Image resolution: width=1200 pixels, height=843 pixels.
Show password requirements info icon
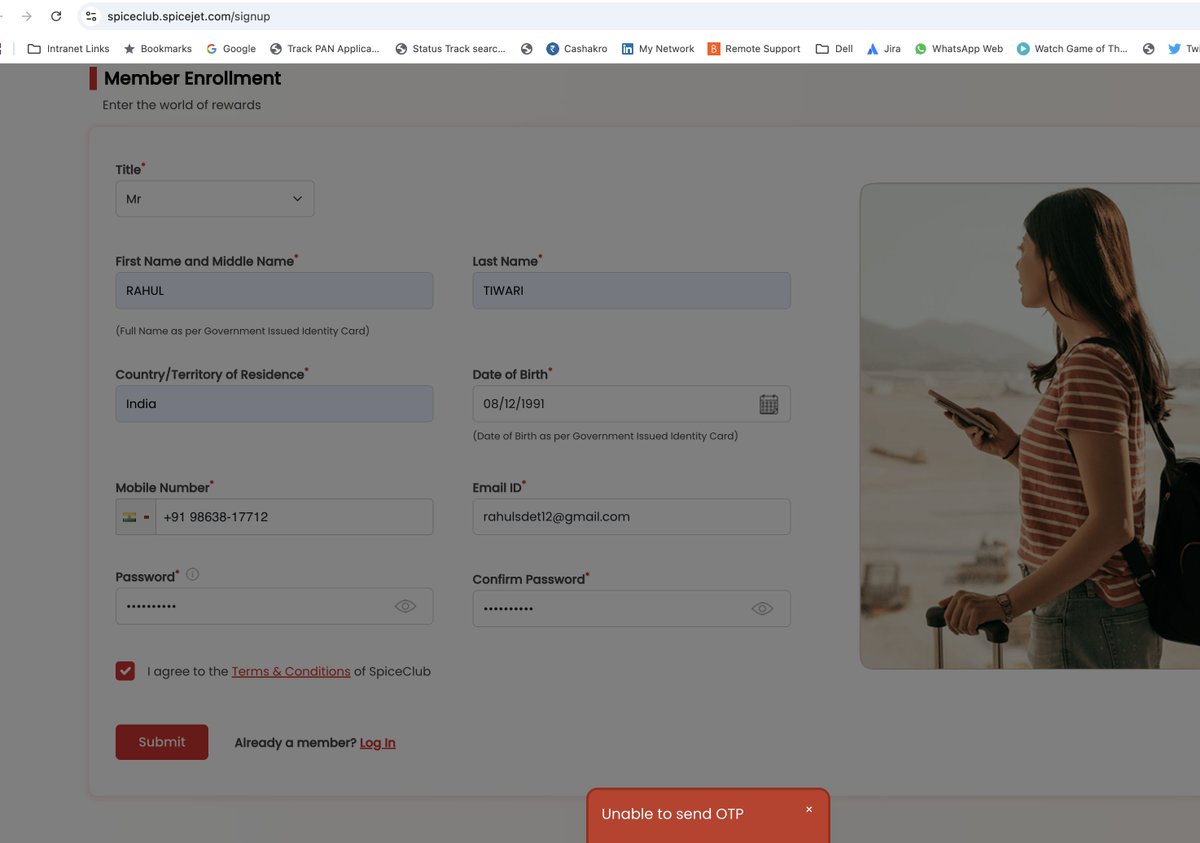193,574
